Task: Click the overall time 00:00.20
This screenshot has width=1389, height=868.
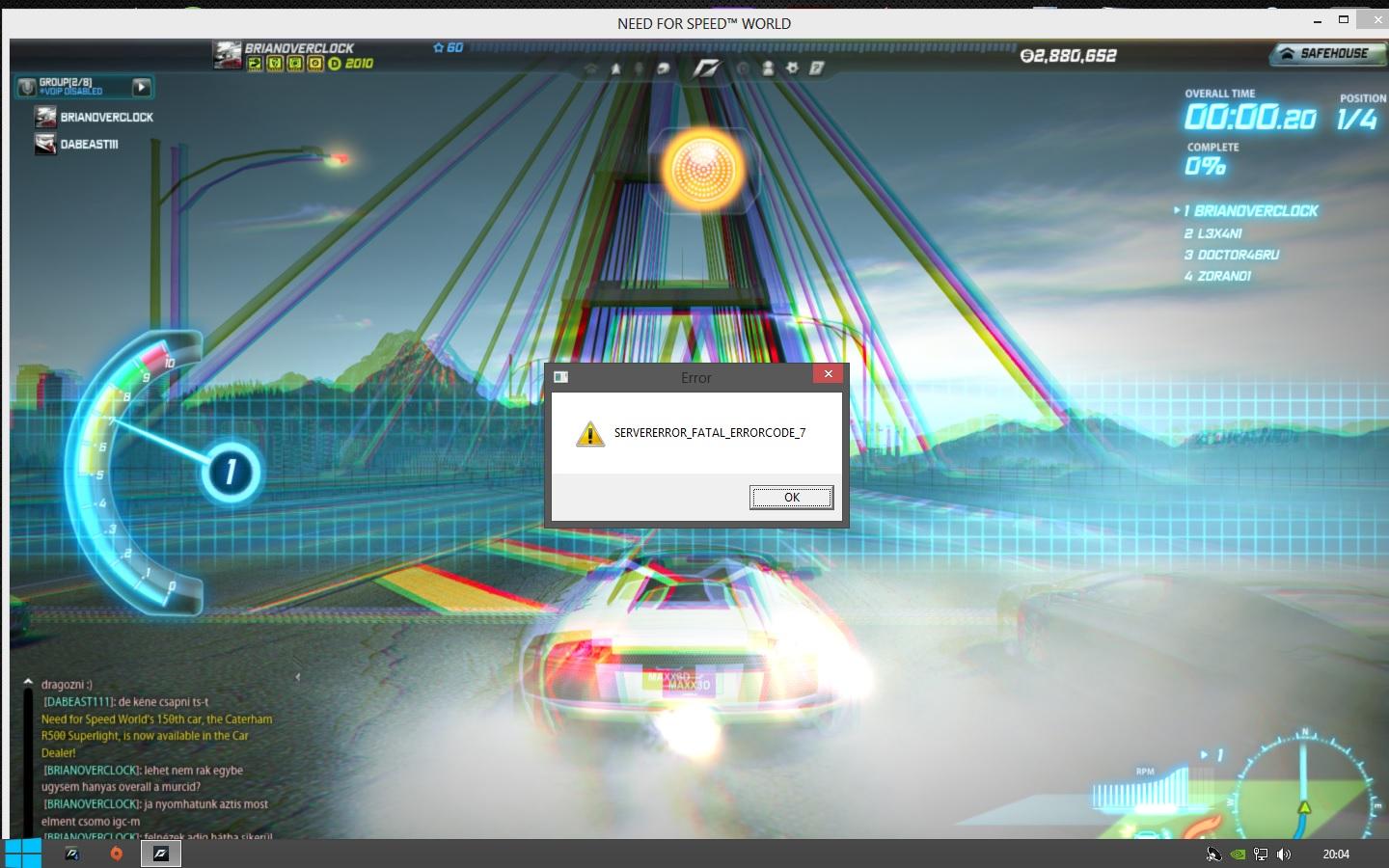Action: coord(1250,119)
